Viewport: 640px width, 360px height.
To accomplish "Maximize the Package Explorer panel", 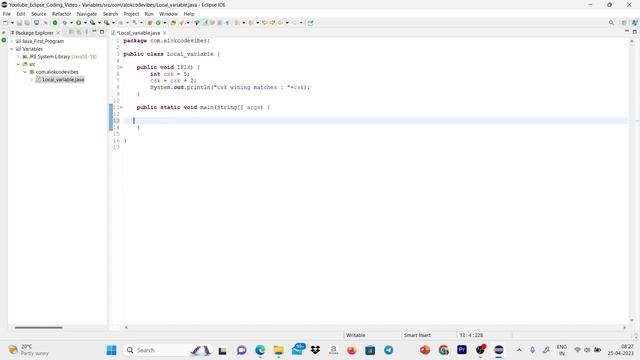I will click(x=102, y=31).
